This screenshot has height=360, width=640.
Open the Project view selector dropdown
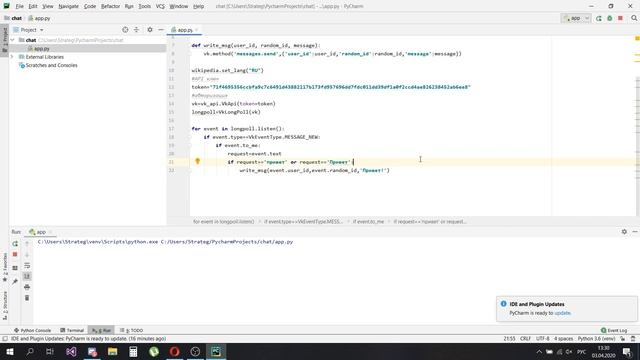point(29,30)
